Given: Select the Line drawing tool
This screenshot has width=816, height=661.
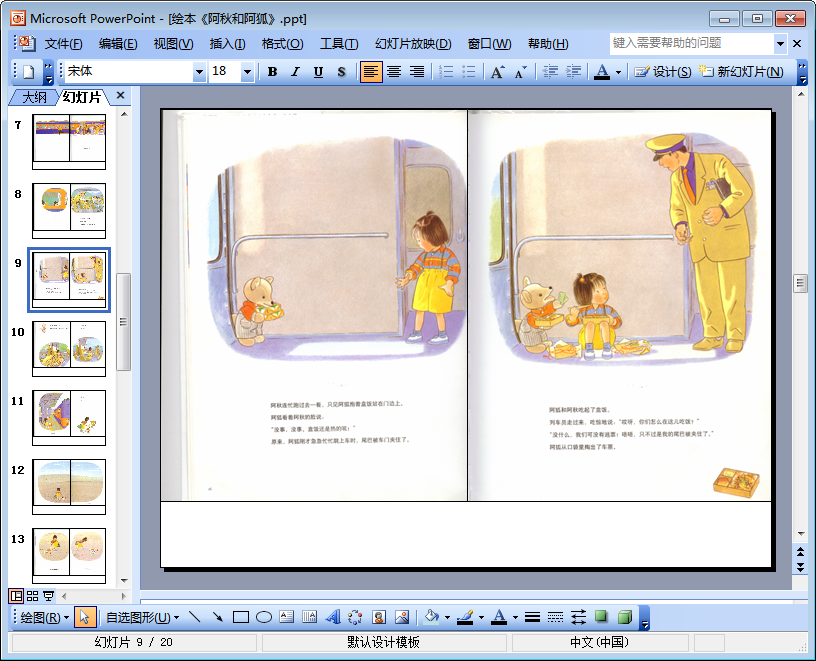Looking at the screenshot, I should pyautogui.click(x=195, y=618).
